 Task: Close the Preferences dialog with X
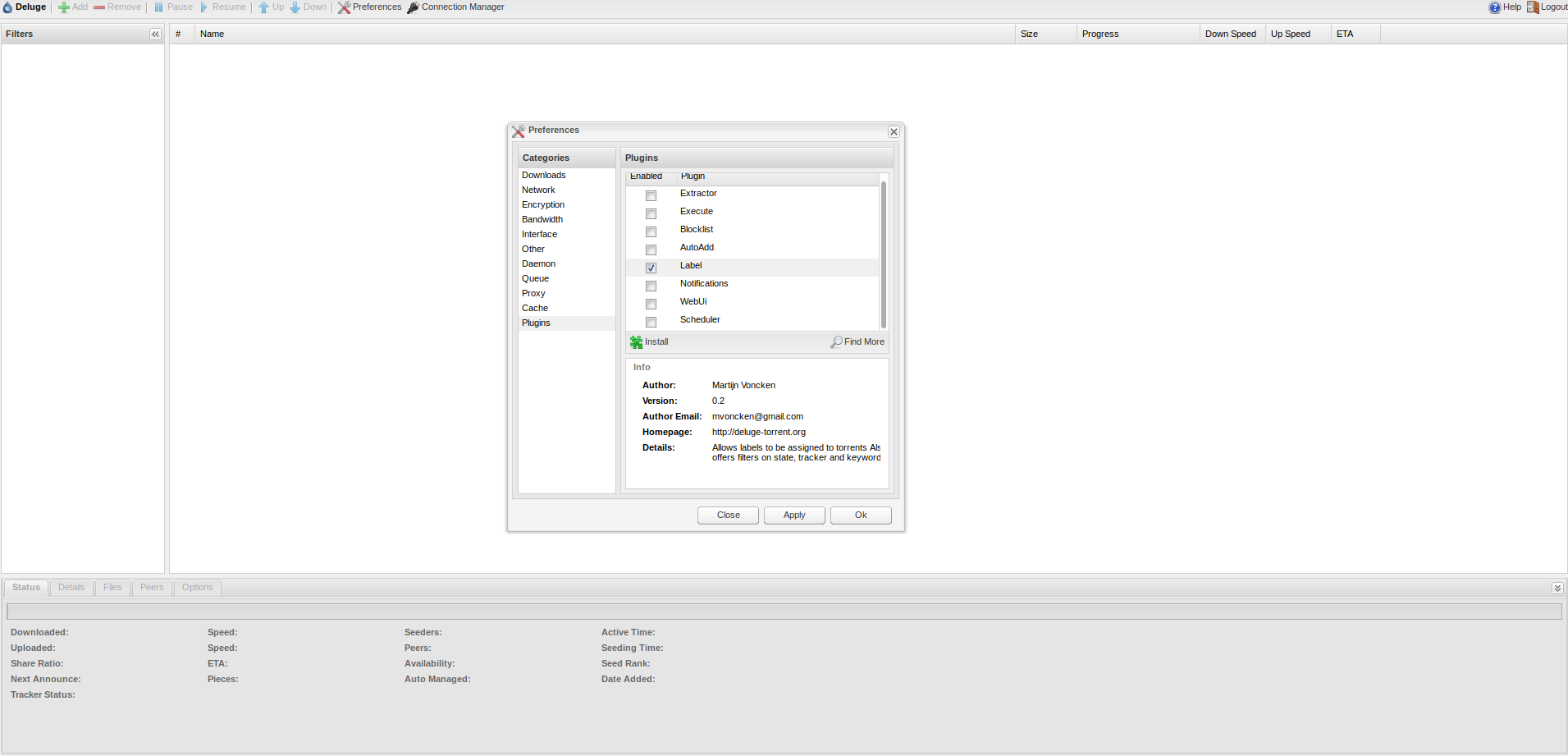pos(894,131)
